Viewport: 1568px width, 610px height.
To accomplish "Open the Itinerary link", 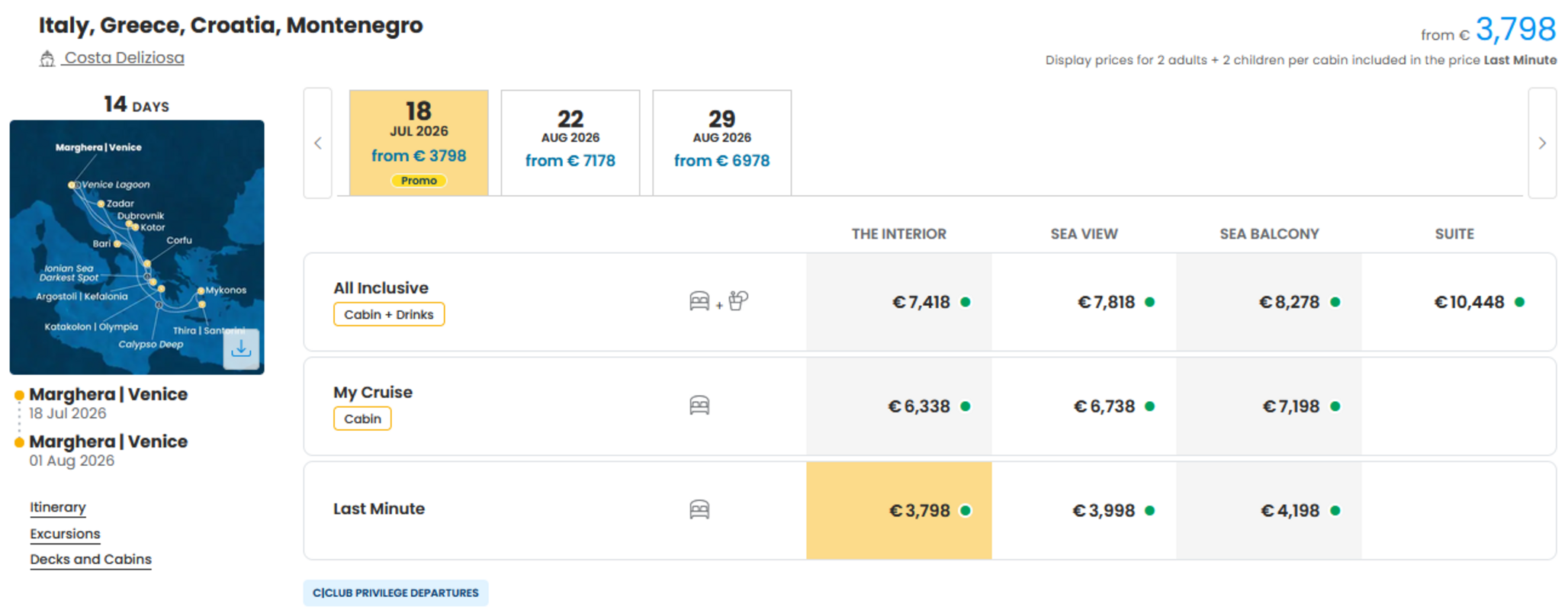I will pos(58,507).
